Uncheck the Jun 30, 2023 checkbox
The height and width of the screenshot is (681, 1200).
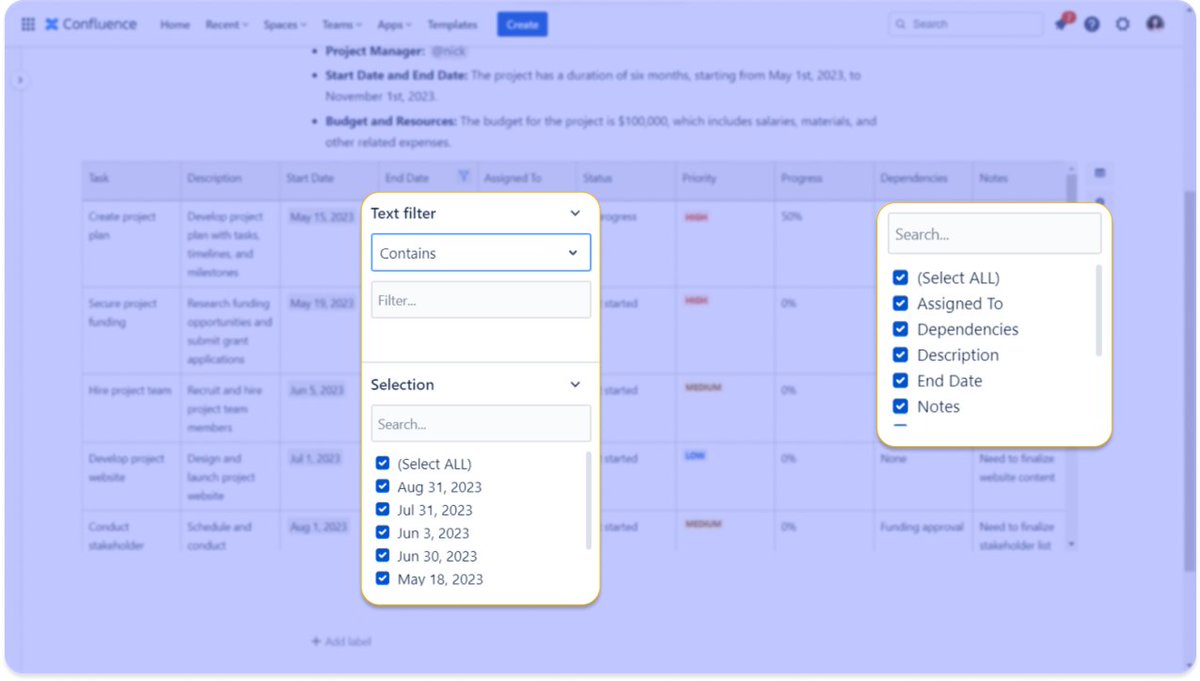click(382, 555)
